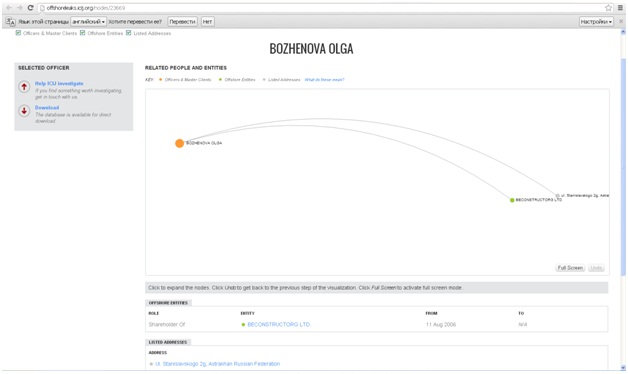628x374 pixels.
Task: Click the address bar URL field
Action: click(x=320, y=8)
